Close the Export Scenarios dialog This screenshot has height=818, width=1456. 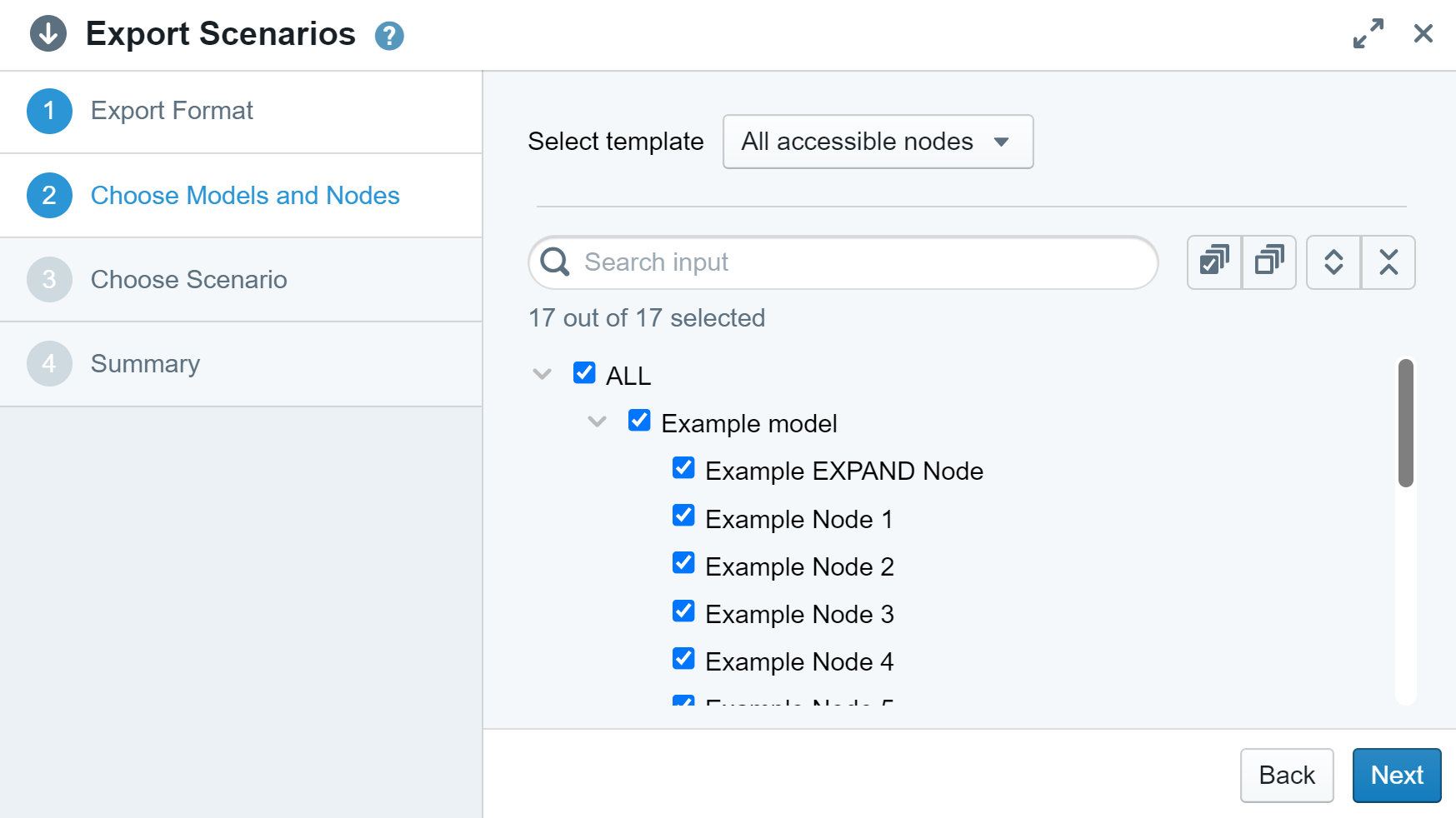tap(1423, 34)
